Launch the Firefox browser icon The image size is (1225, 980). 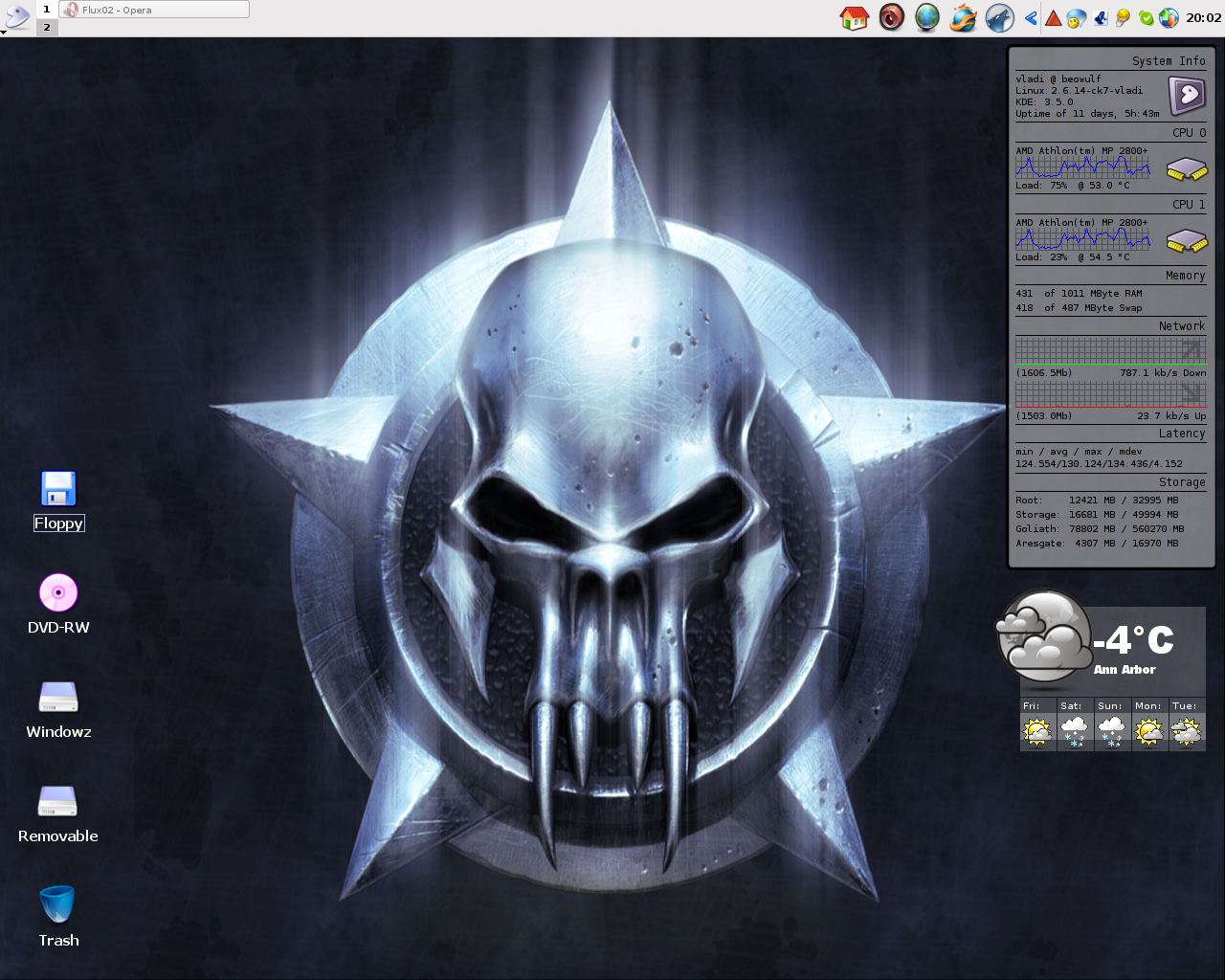click(x=963, y=17)
